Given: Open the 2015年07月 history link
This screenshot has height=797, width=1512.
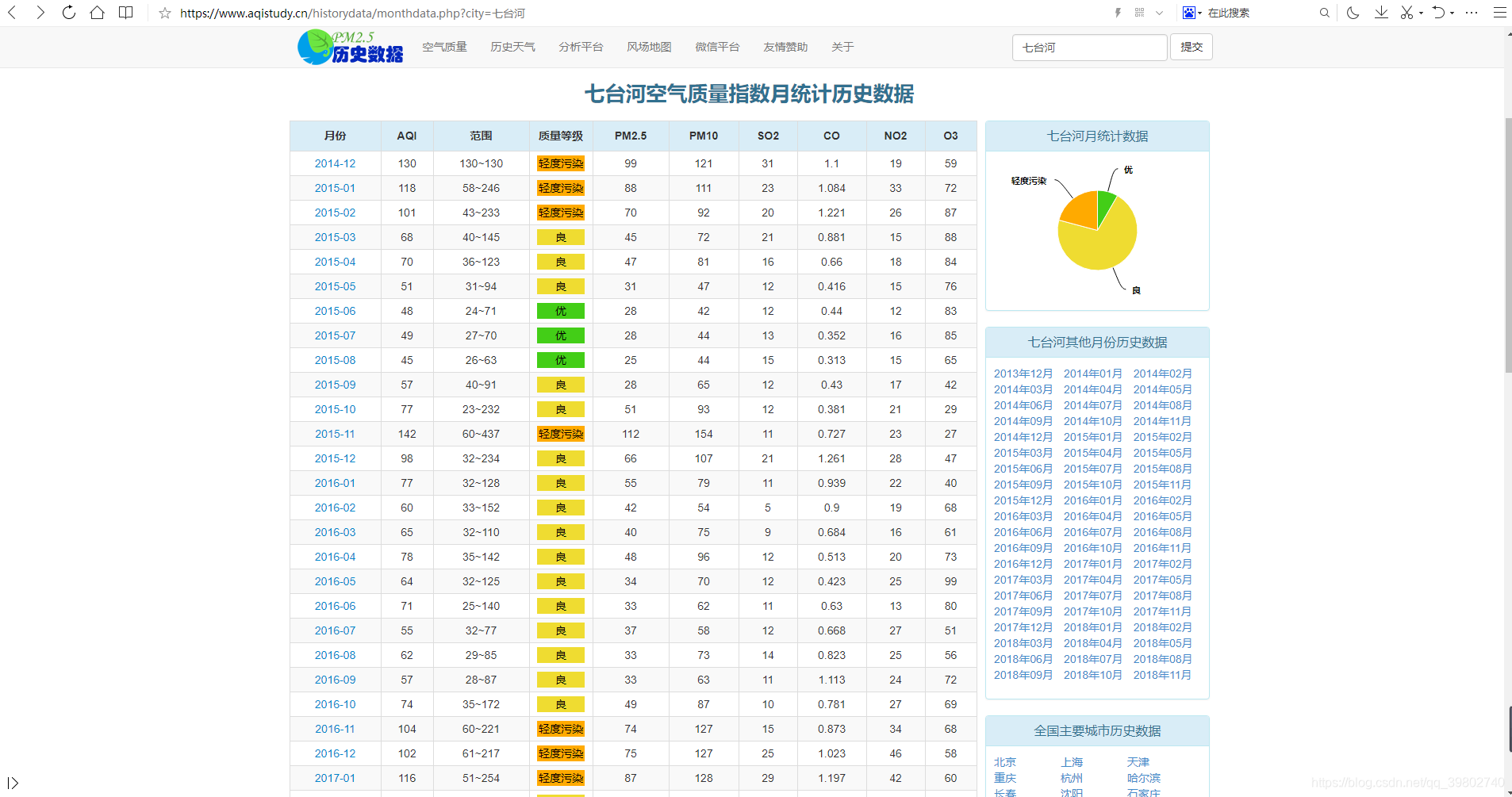Looking at the screenshot, I should coord(1092,469).
